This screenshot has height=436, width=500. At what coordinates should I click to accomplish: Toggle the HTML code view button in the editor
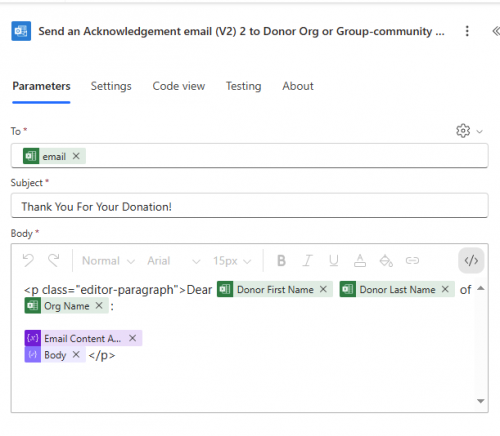(x=471, y=260)
